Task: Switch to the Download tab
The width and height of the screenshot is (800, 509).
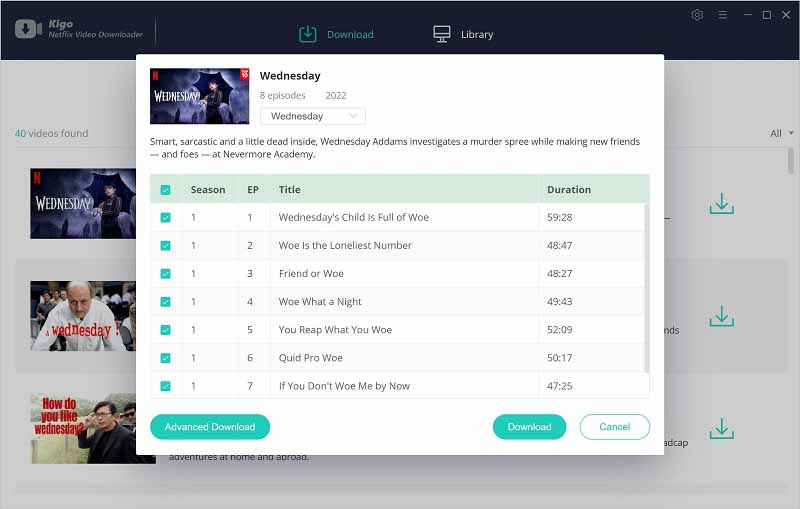Action: pos(336,34)
